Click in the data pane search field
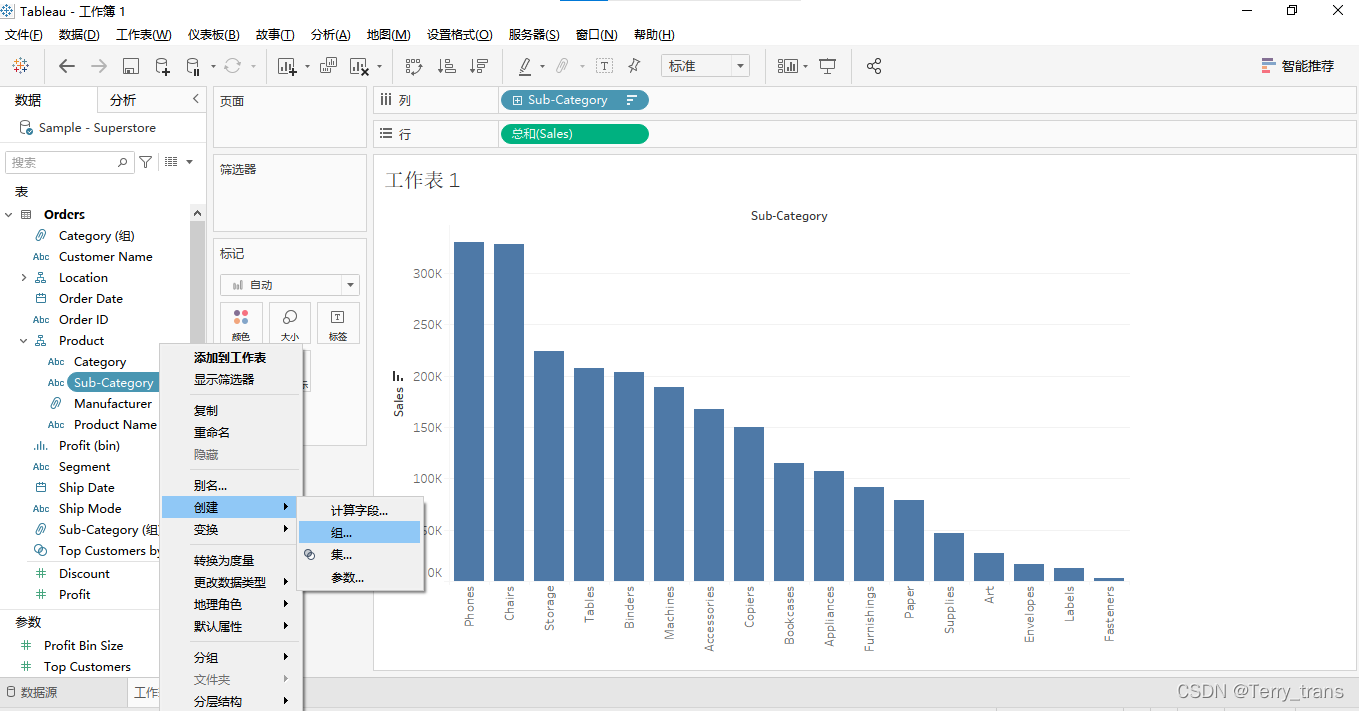Image resolution: width=1359 pixels, height=711 pixels. click(69, 162)
